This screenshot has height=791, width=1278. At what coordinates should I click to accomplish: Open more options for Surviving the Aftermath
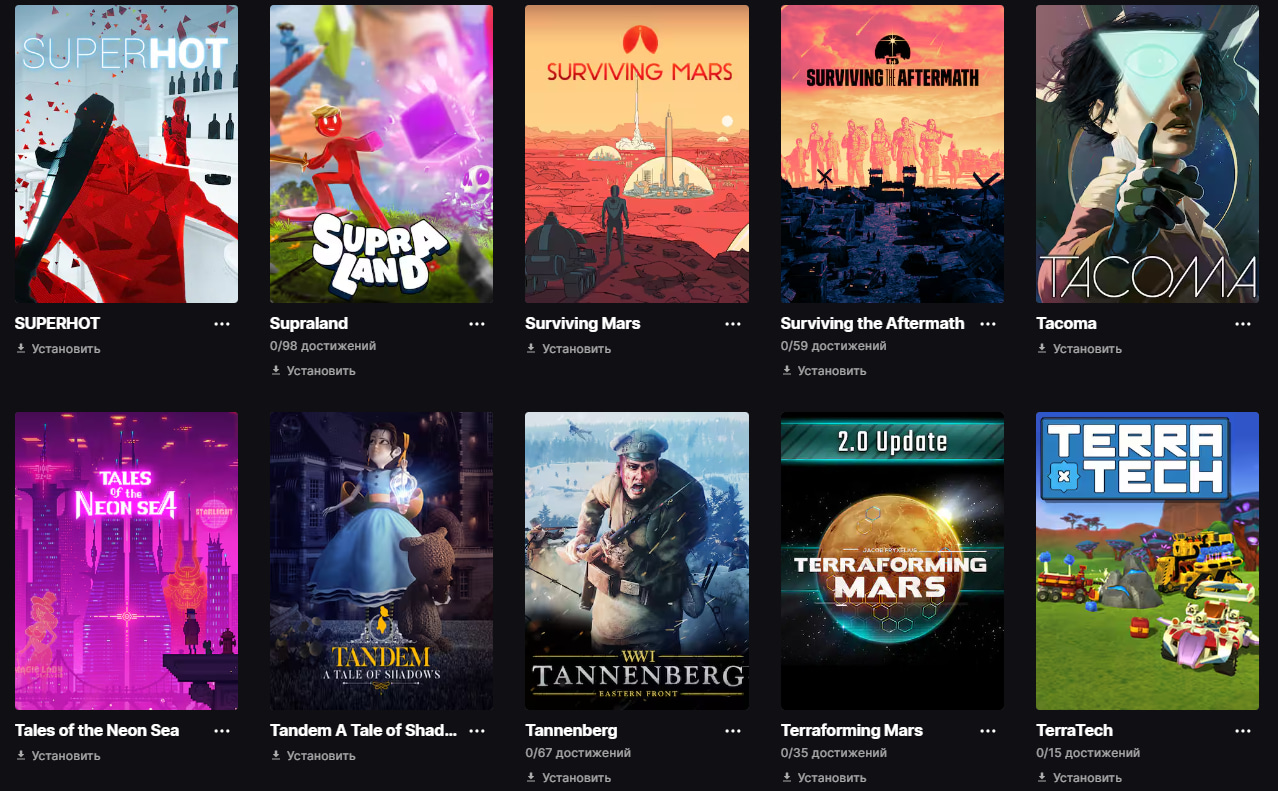point(988,324)
